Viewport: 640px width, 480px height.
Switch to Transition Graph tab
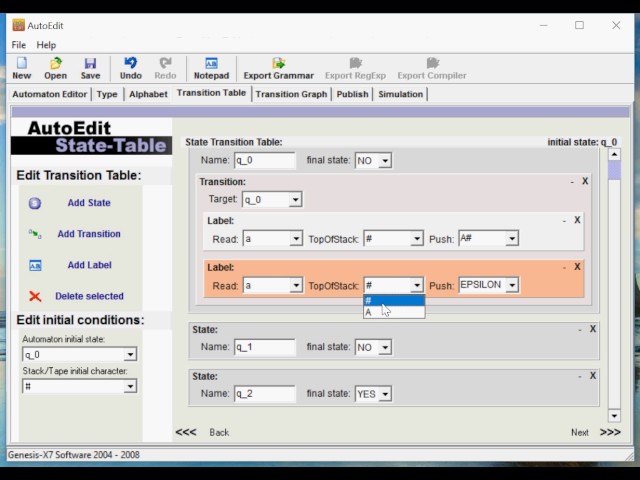pos(291,94)
